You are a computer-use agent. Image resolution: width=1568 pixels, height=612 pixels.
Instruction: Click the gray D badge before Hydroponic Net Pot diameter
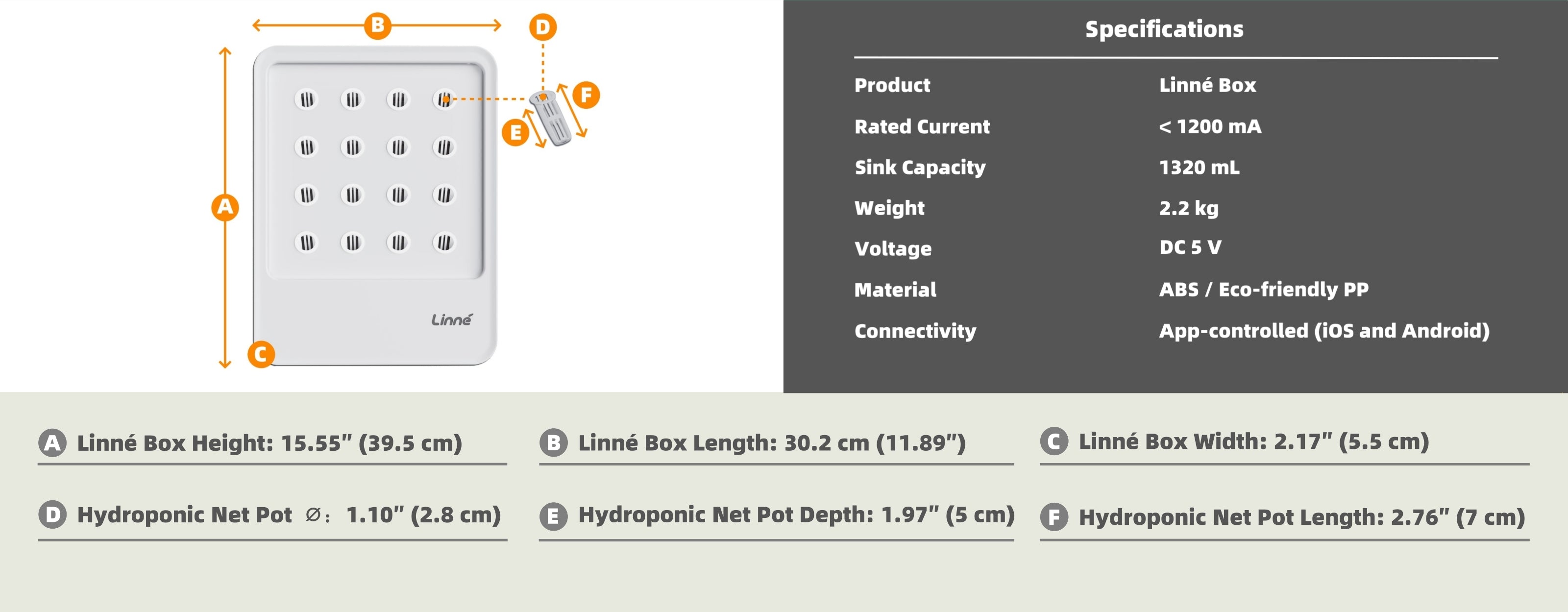click(52, 514)
